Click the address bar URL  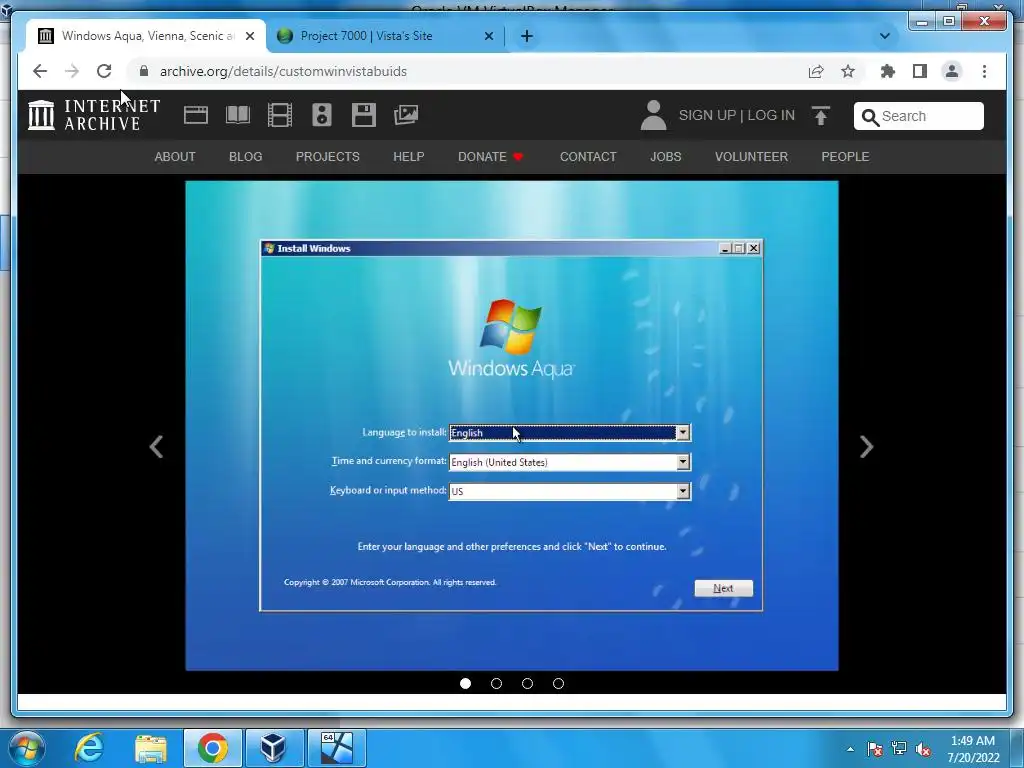pyautogui.click(x=283, y=71)
